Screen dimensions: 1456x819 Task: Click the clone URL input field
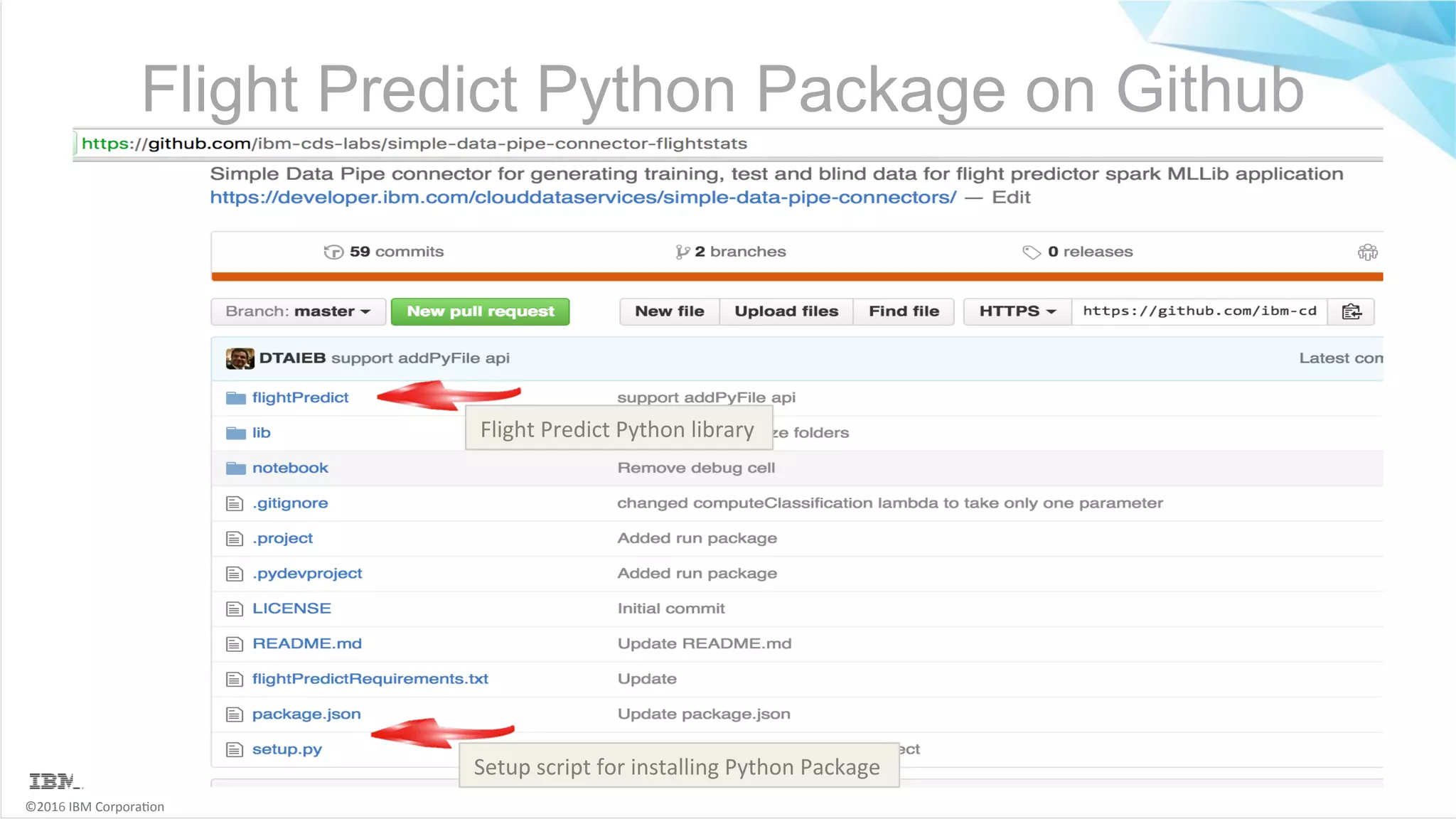[x=1199, y=312]
